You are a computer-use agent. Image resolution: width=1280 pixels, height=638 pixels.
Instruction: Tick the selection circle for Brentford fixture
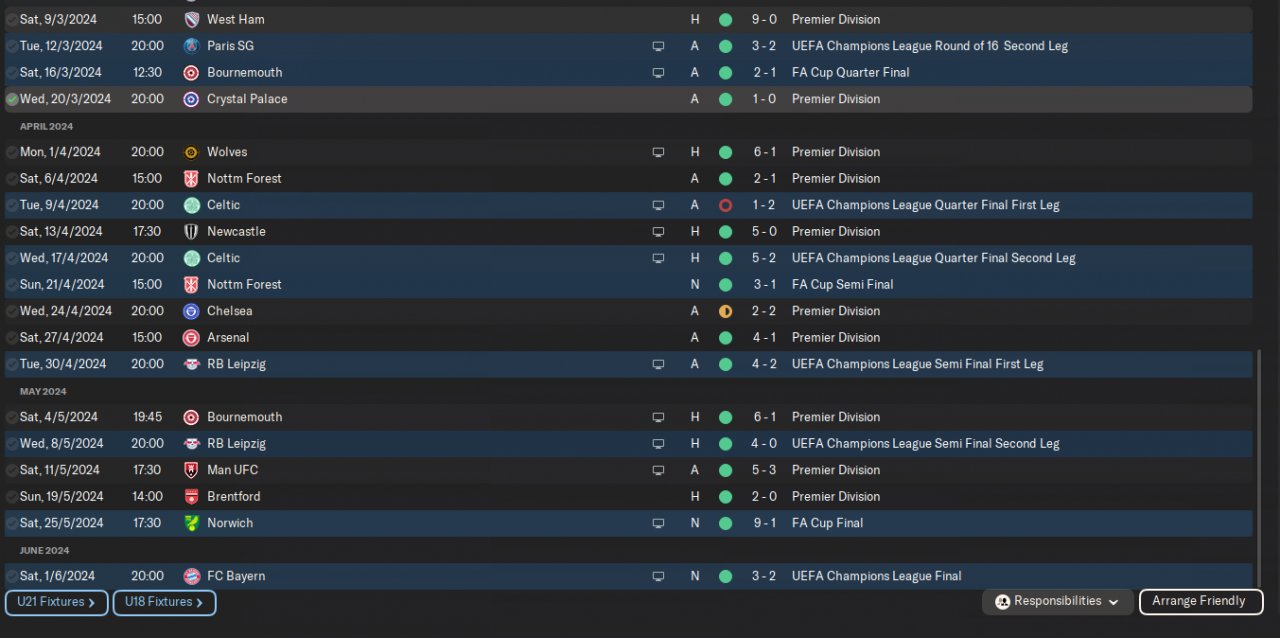click(12, 496)
